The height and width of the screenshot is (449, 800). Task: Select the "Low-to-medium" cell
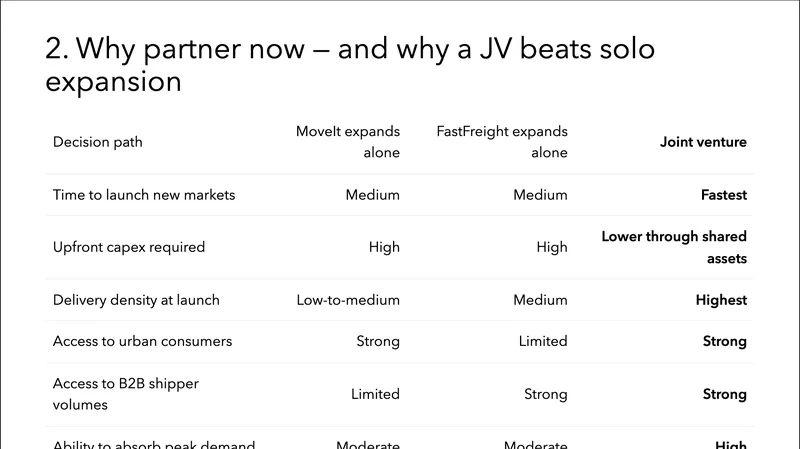pos(348,300)
